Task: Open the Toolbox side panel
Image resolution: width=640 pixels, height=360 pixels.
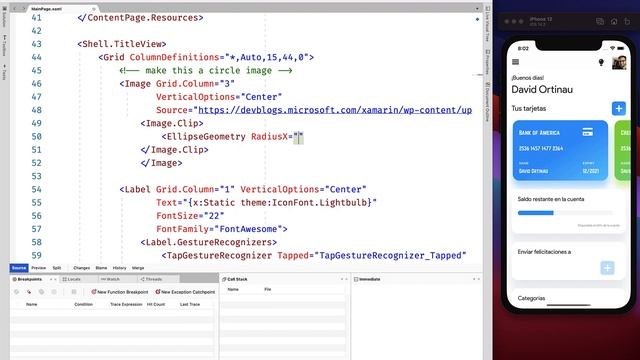Action: [4, 46]
